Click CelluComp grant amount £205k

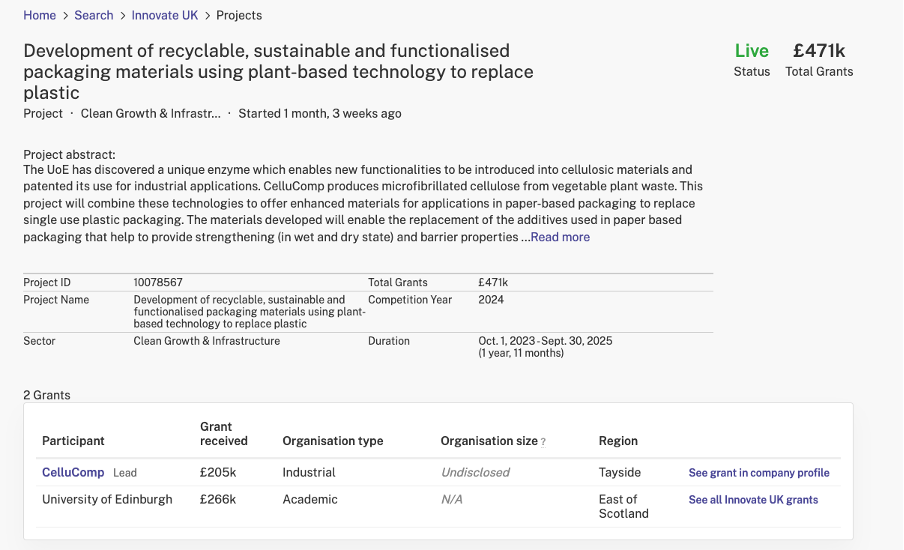(x=218, y=472)
